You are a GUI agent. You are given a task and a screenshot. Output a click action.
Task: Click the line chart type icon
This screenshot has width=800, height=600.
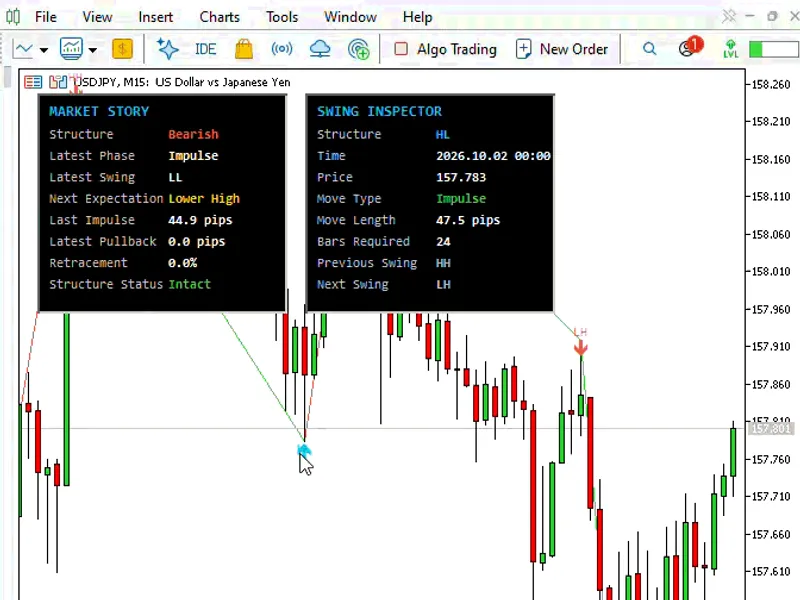coord(23,49)
